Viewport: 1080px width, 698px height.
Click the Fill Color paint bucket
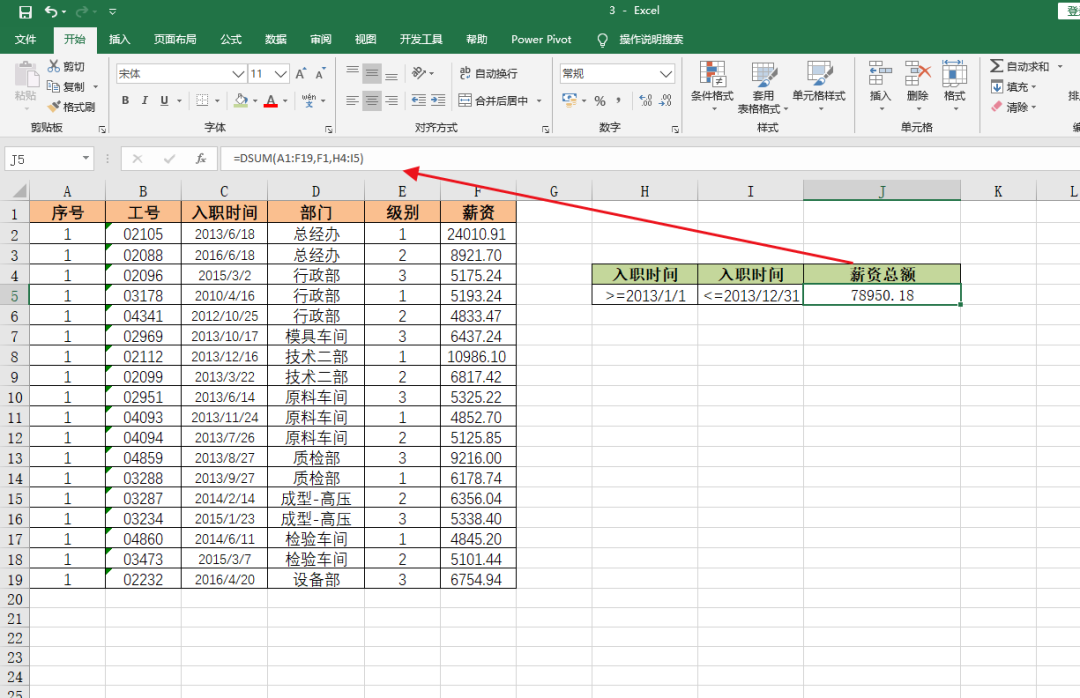tap(240, 101)
